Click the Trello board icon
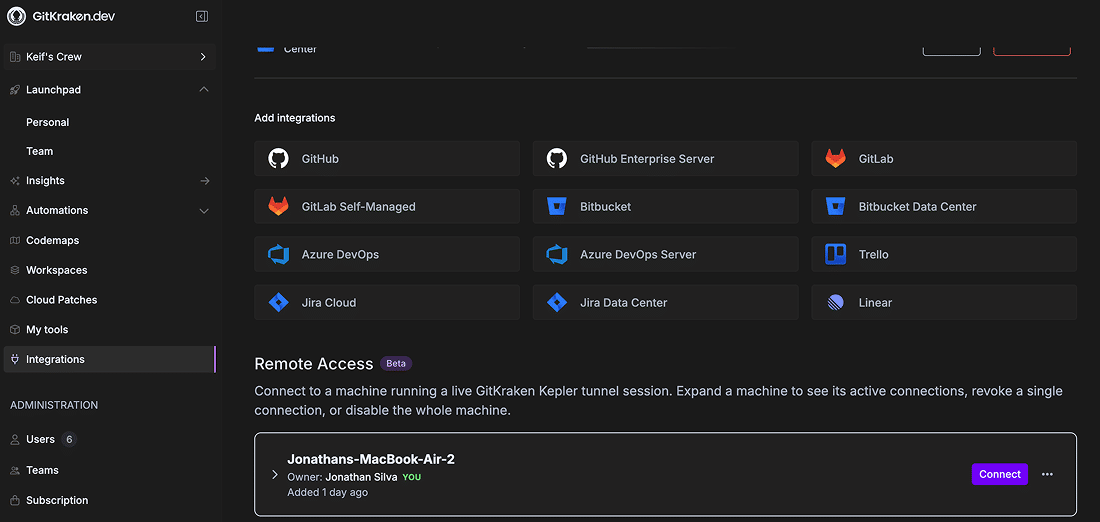The width and height of the screenshot is (1100, 522). tap(836, 254)
